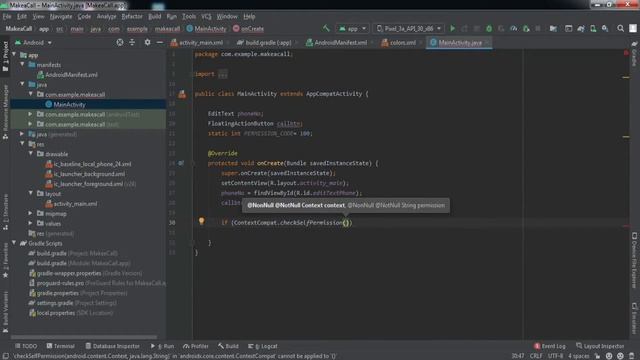Switch to activity_main.xml tab

(x=197, y=42)
